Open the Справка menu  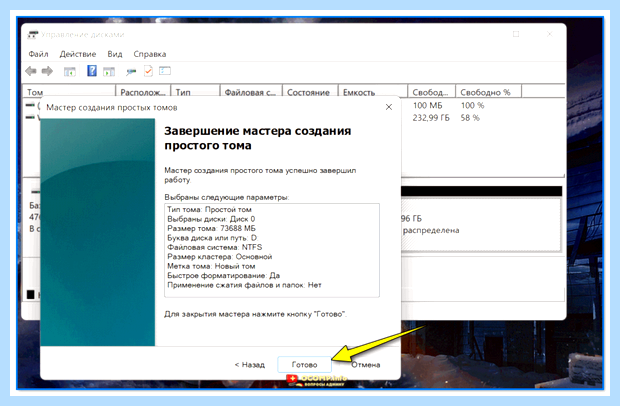[149, 54]
